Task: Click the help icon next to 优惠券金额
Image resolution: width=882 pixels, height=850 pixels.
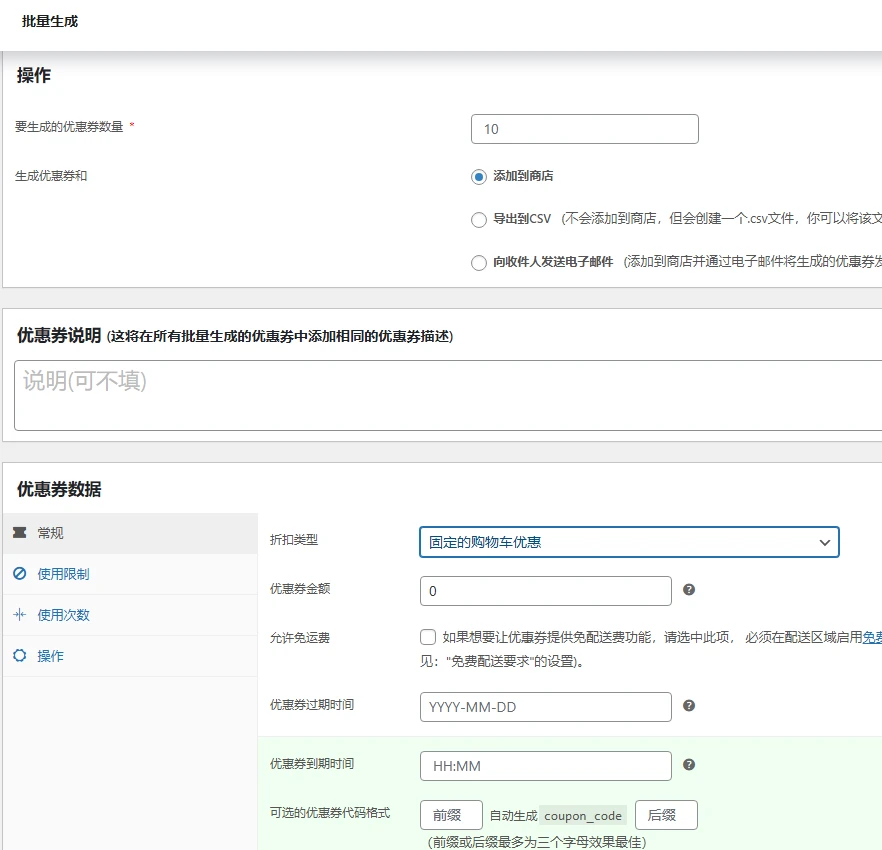Action: (690, 590)
